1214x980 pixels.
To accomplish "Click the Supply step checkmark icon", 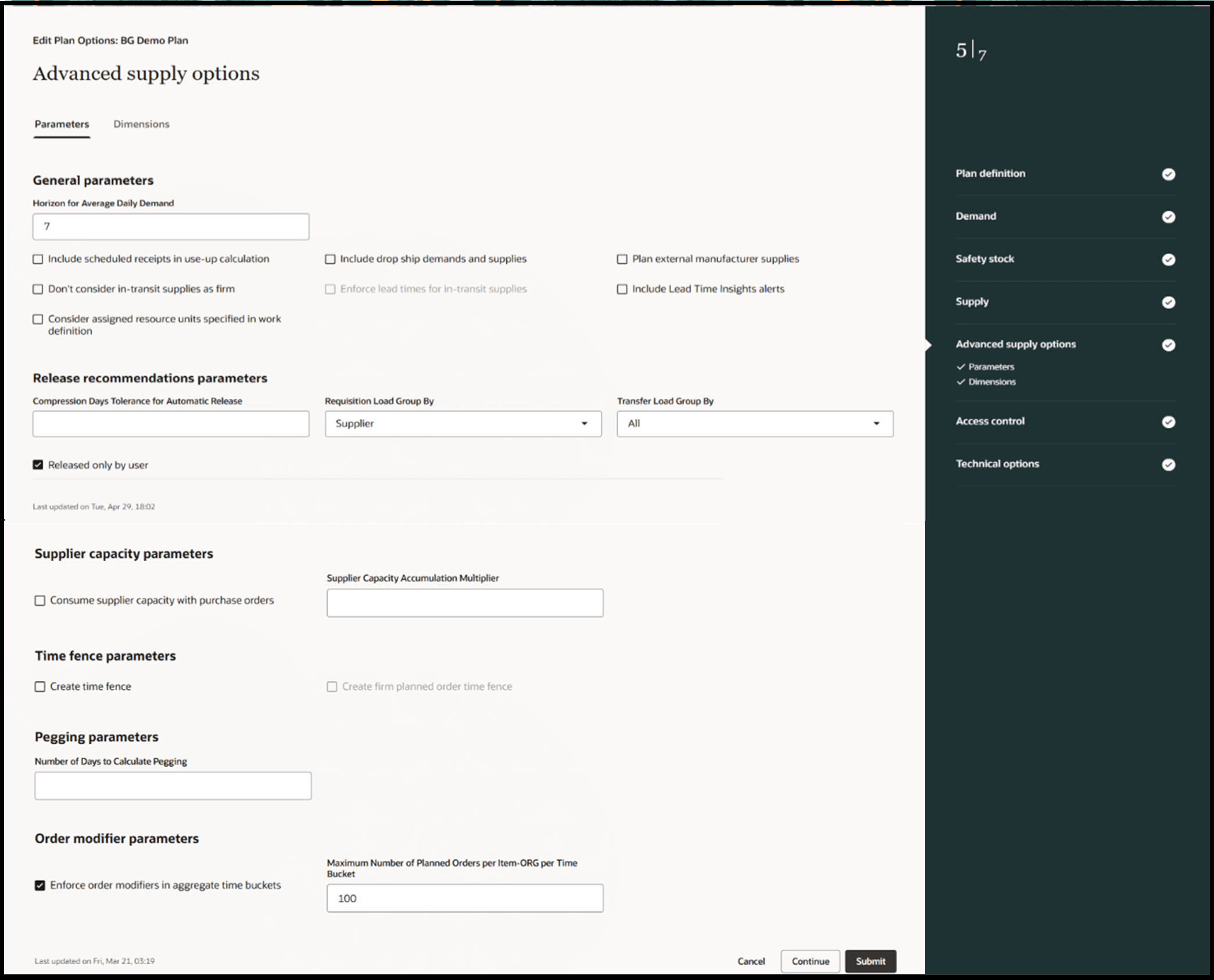I will tap(1168, 302).
